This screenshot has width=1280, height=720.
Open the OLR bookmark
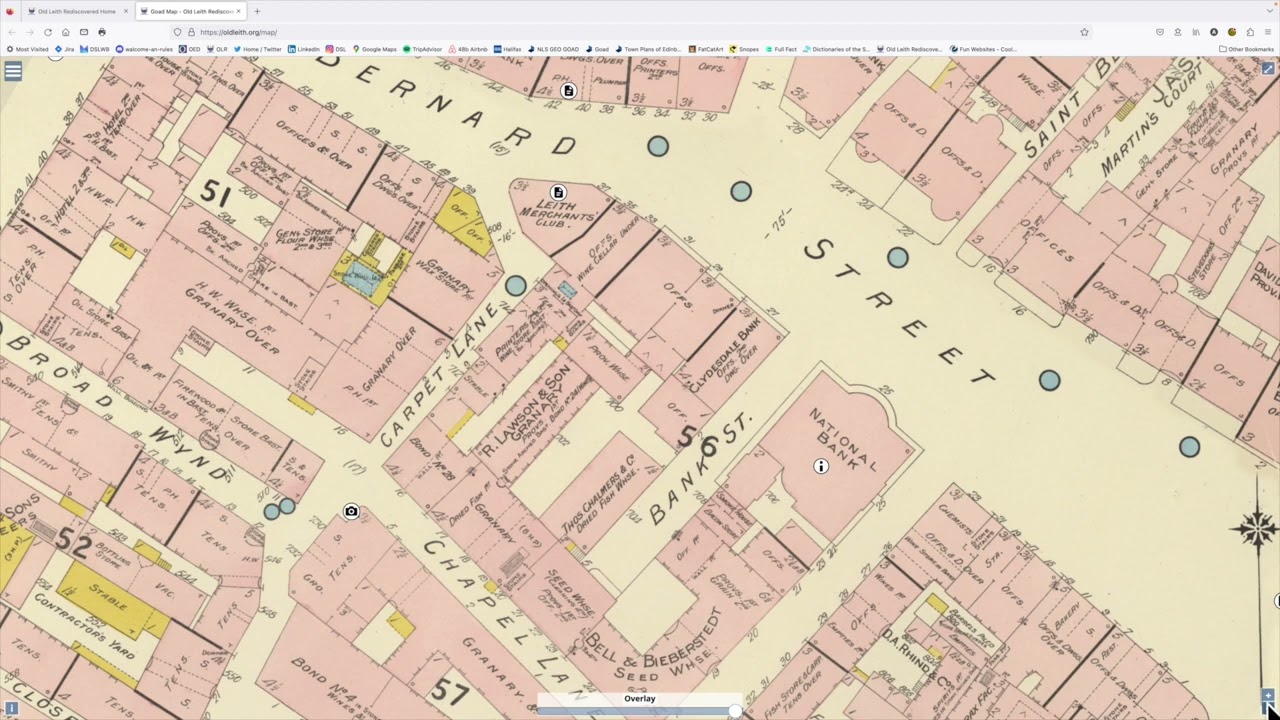coord(217,49)
